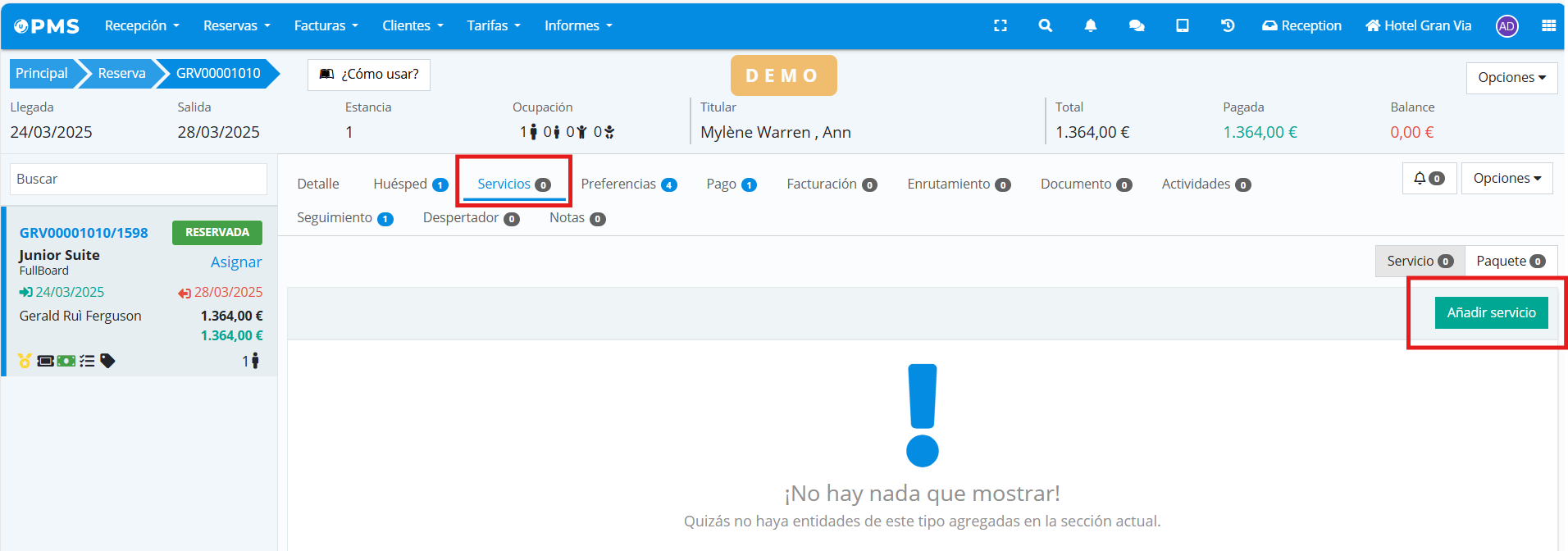
Task: Select the Paquete toggle button
Action: pyautogui.click(x=1510, y=261)
